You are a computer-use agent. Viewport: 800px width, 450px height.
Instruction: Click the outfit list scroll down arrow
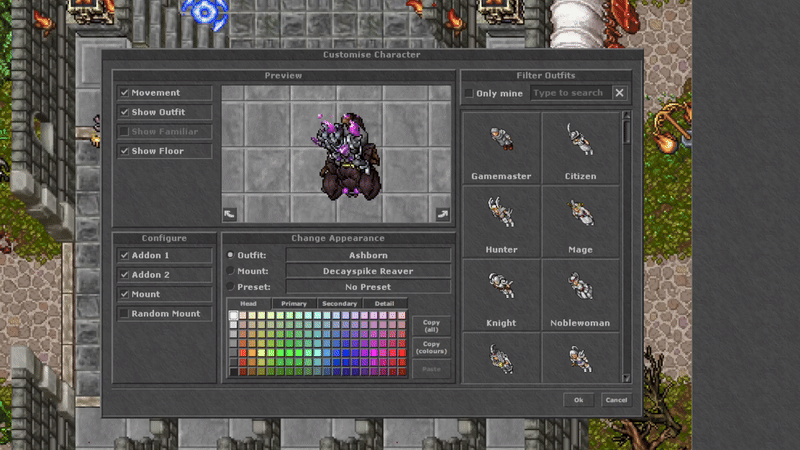coord(627,378)
